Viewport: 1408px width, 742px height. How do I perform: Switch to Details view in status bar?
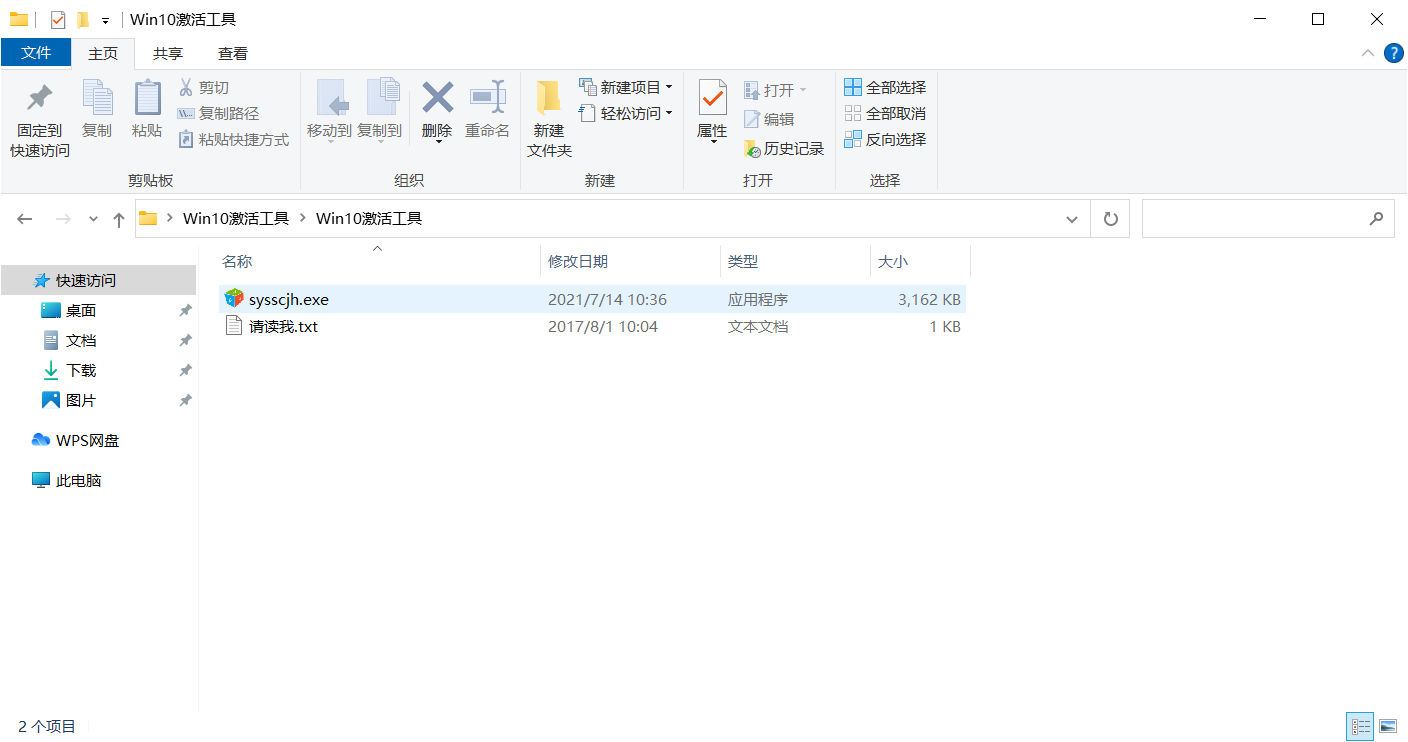[x=1361, y=726]
